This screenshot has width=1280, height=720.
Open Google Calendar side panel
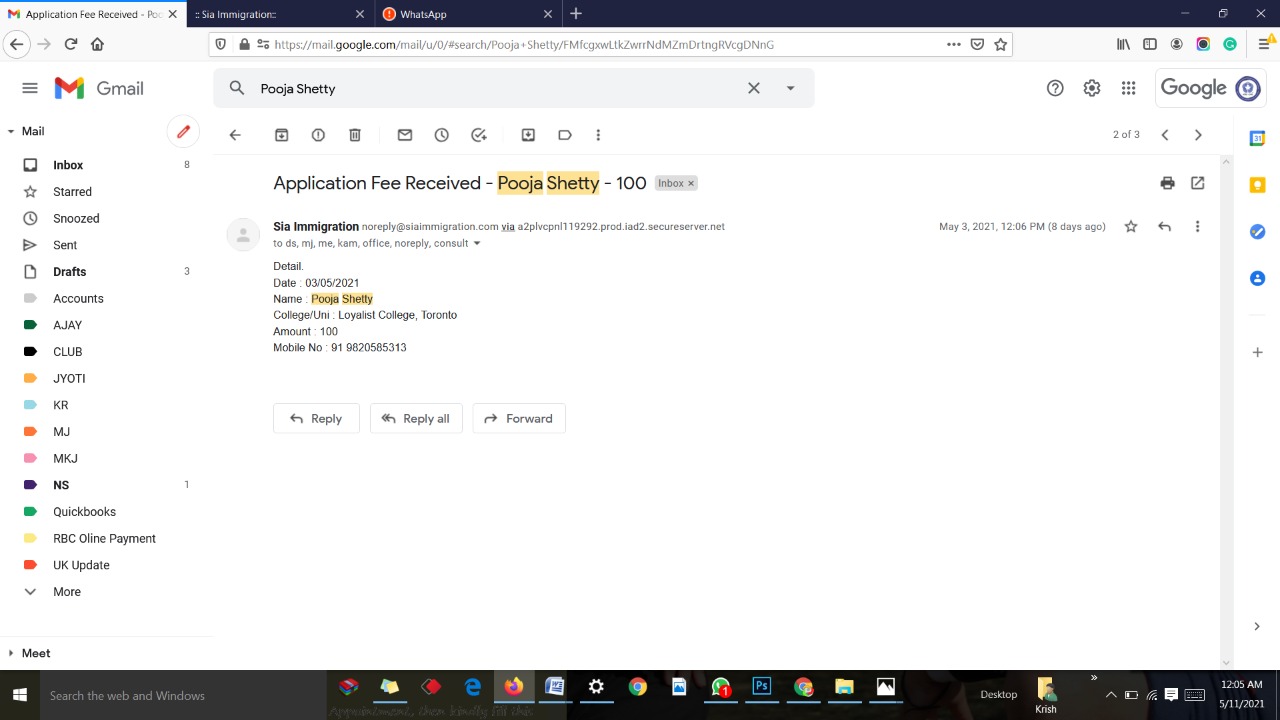tap(1258, 138)
